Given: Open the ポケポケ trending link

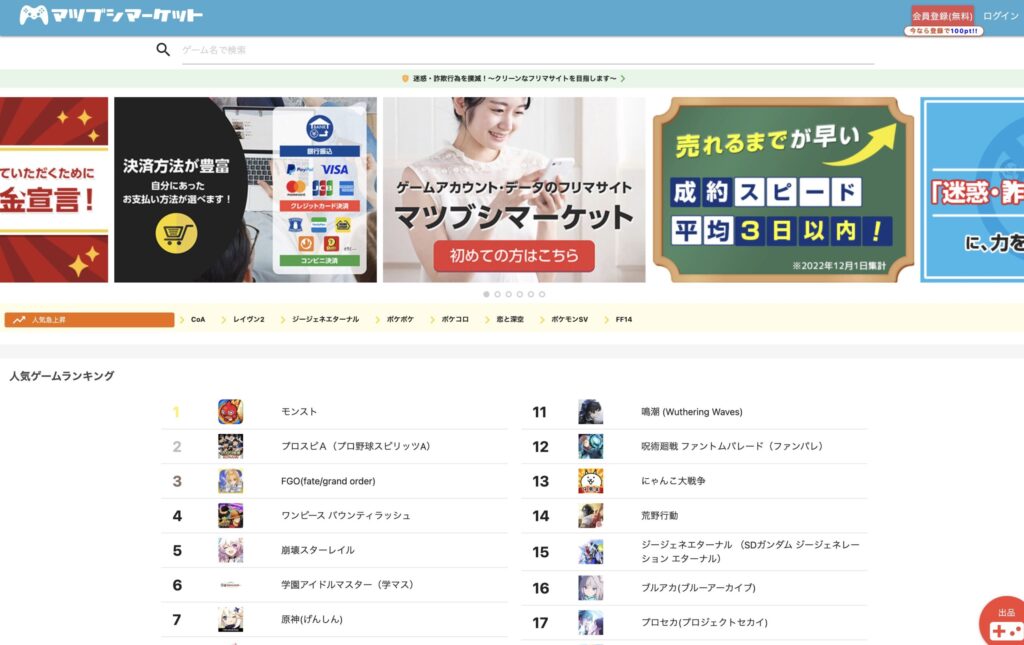Looking at the screenshot, I should pos(400,320).
